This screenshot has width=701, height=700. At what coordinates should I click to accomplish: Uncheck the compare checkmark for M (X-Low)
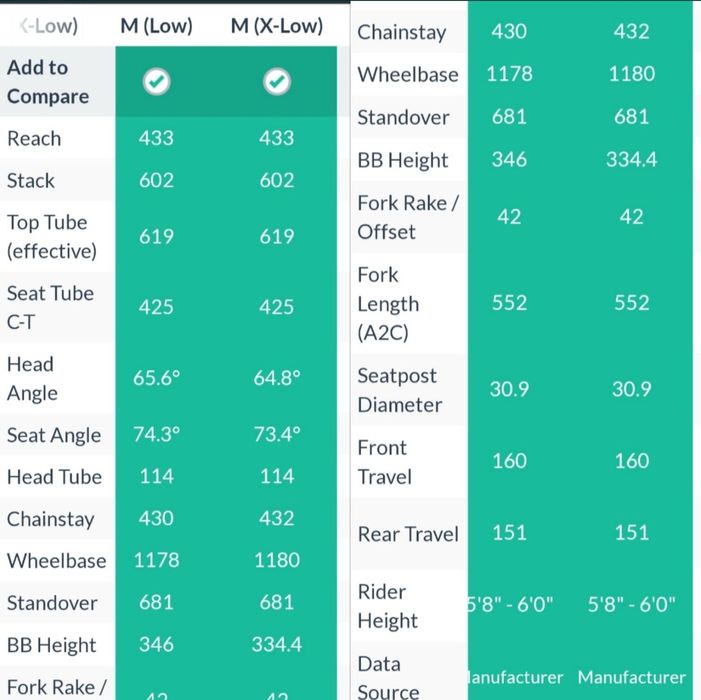click(277, 83)
